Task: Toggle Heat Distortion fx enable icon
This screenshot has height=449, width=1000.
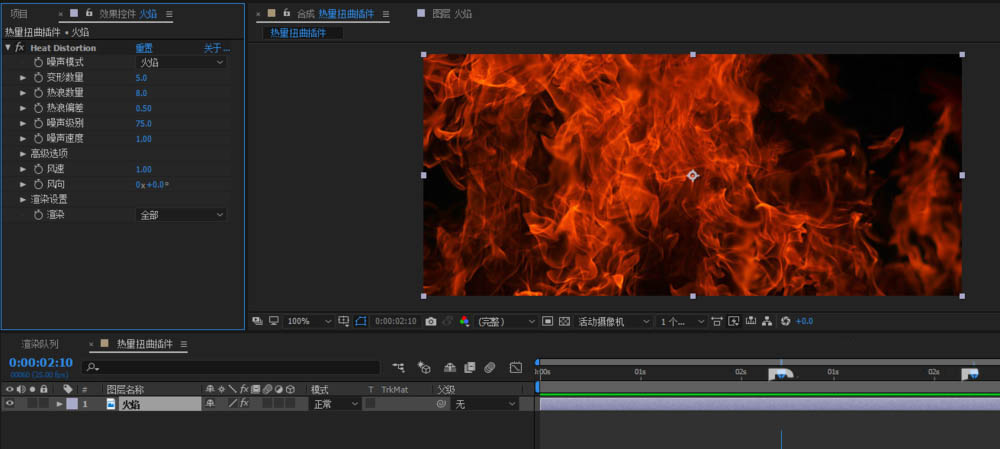Action: (20, 47)
